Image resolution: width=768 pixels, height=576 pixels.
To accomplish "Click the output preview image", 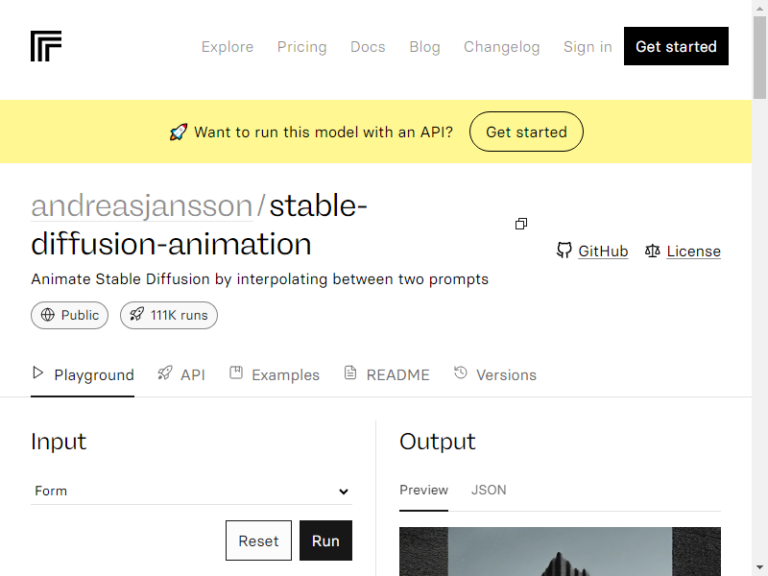I will (560, 552).
